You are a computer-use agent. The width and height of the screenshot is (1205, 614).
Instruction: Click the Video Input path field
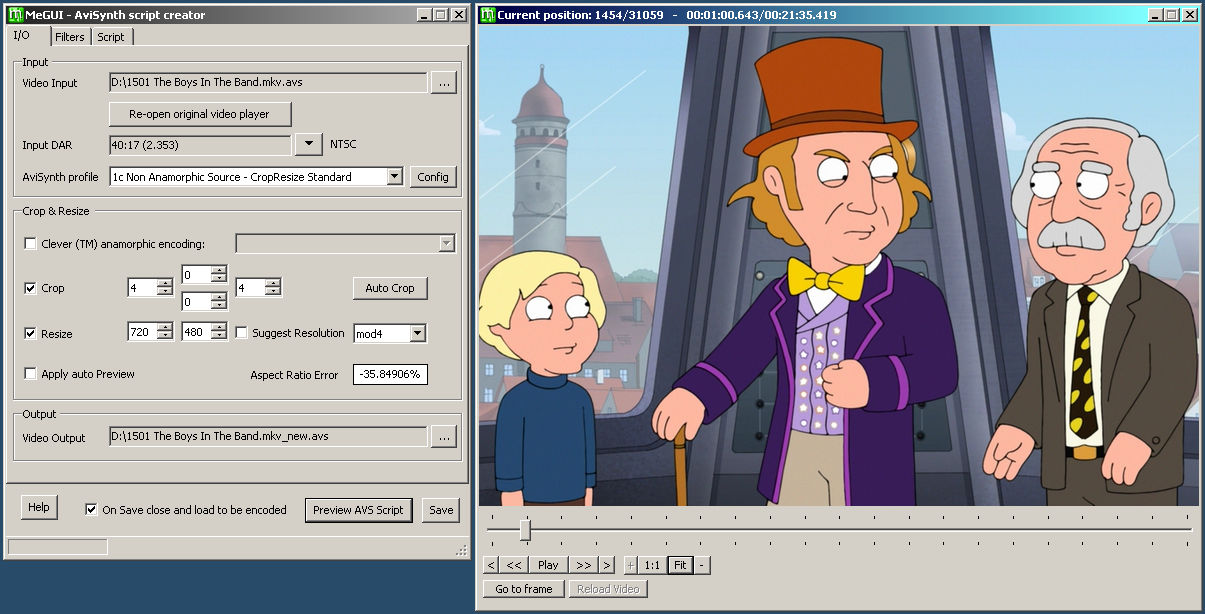(x=268, y=84)
